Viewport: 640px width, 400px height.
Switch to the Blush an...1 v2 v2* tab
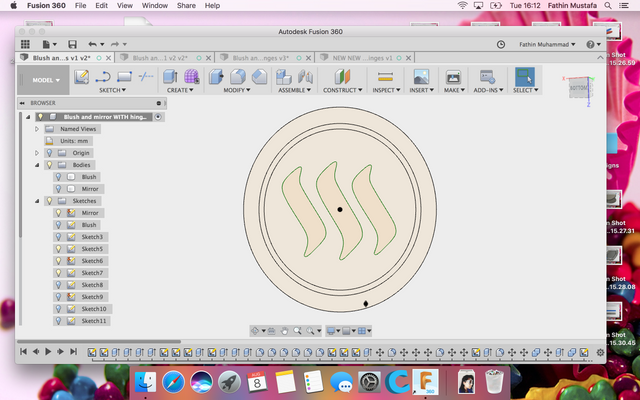(x=160, y=58)
